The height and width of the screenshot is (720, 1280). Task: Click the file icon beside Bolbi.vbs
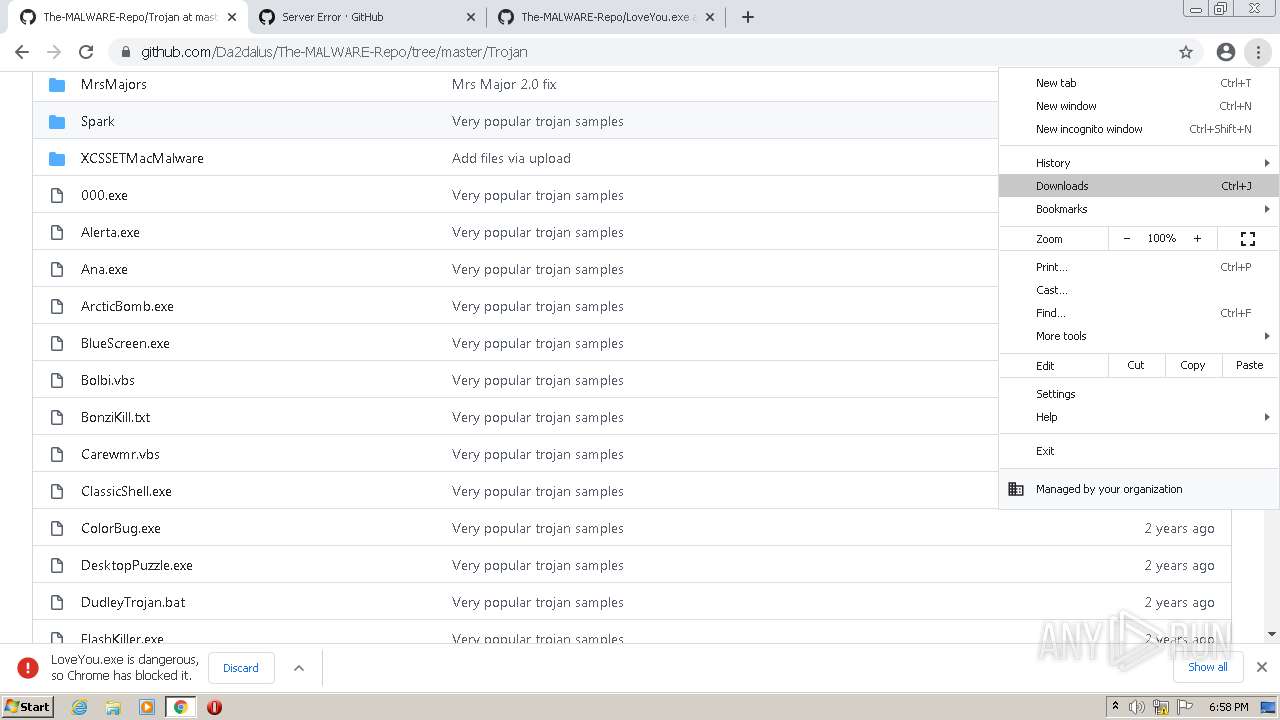[x=57, y=380]
